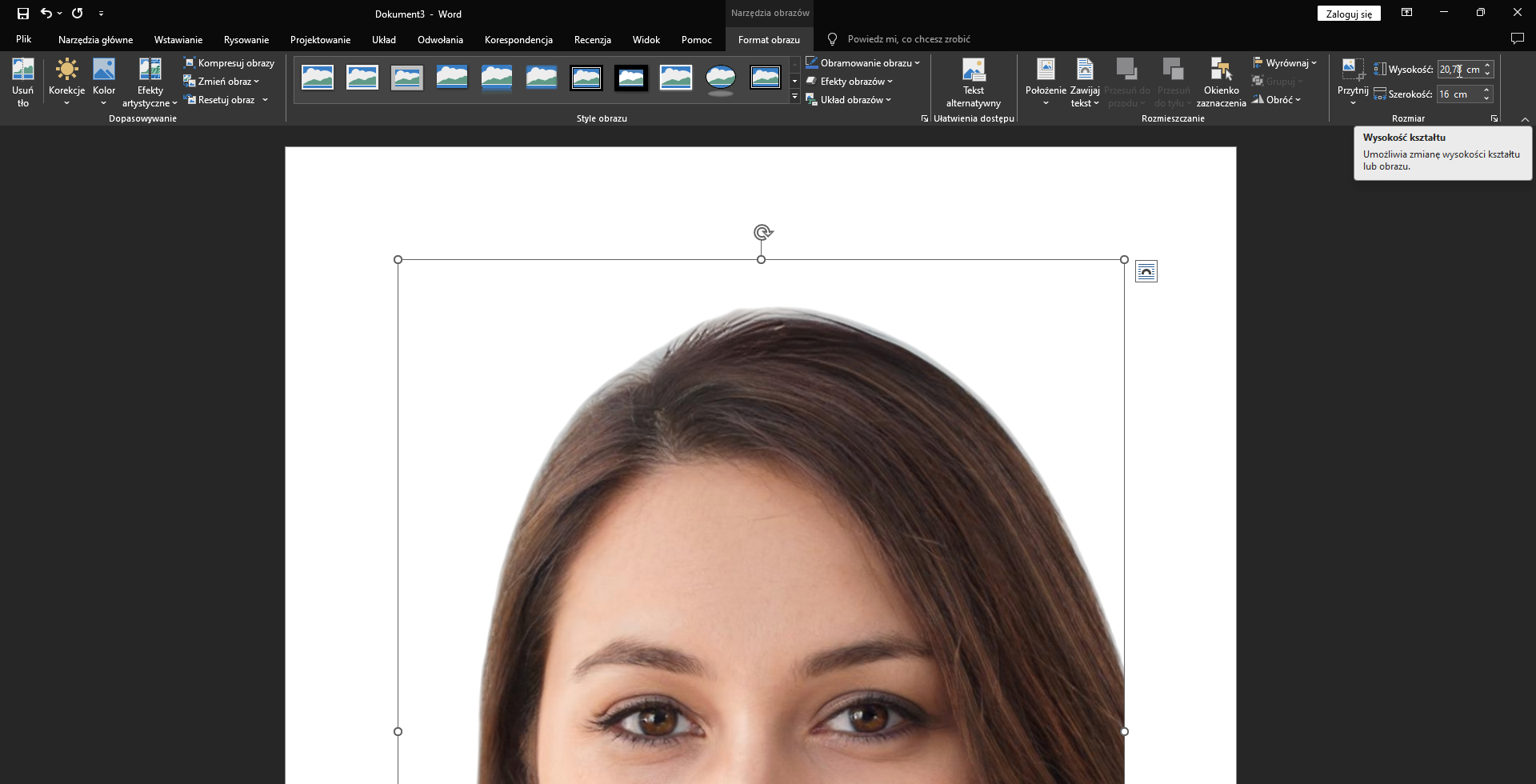Select eighth thick black frame style

coord(631,78)
